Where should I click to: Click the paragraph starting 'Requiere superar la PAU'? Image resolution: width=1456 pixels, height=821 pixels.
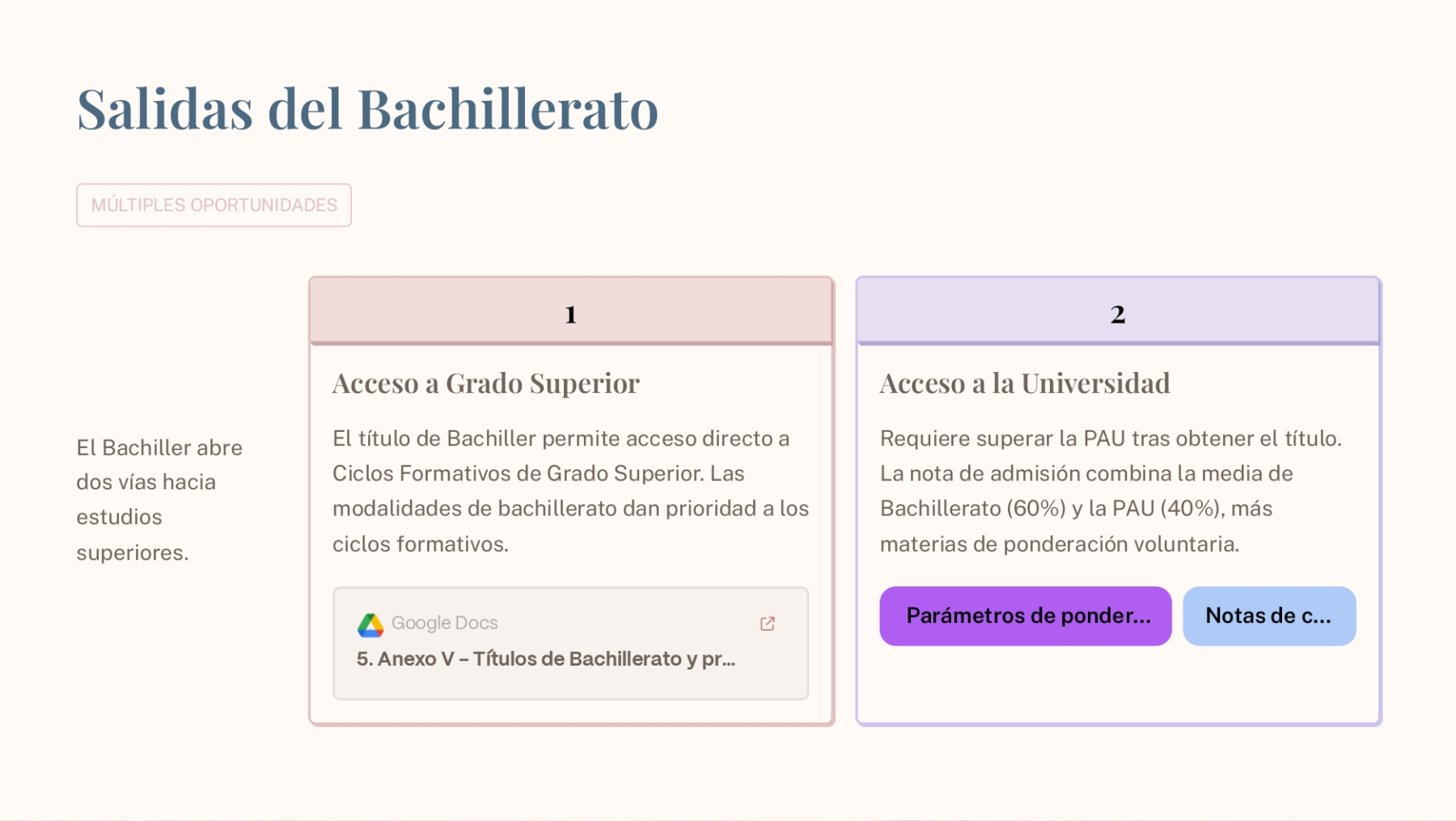[x=1111, y=491]
